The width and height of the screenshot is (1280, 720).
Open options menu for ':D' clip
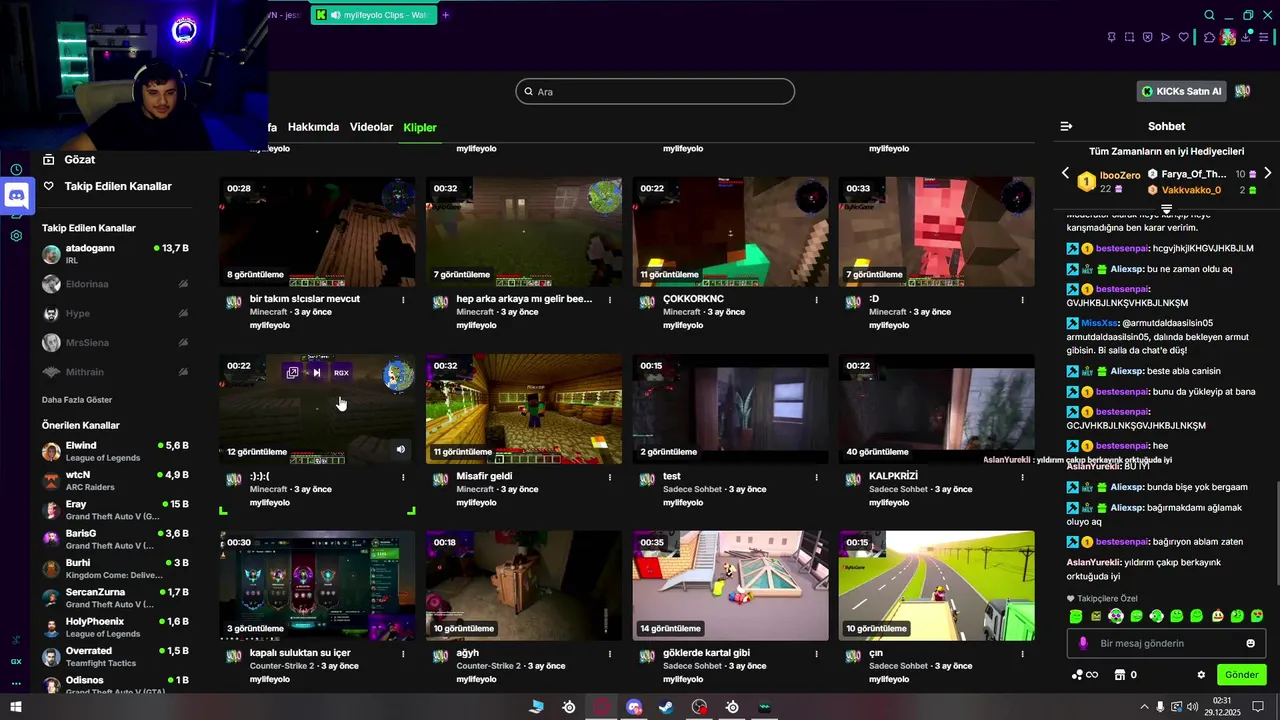[x=1022, y=299]
